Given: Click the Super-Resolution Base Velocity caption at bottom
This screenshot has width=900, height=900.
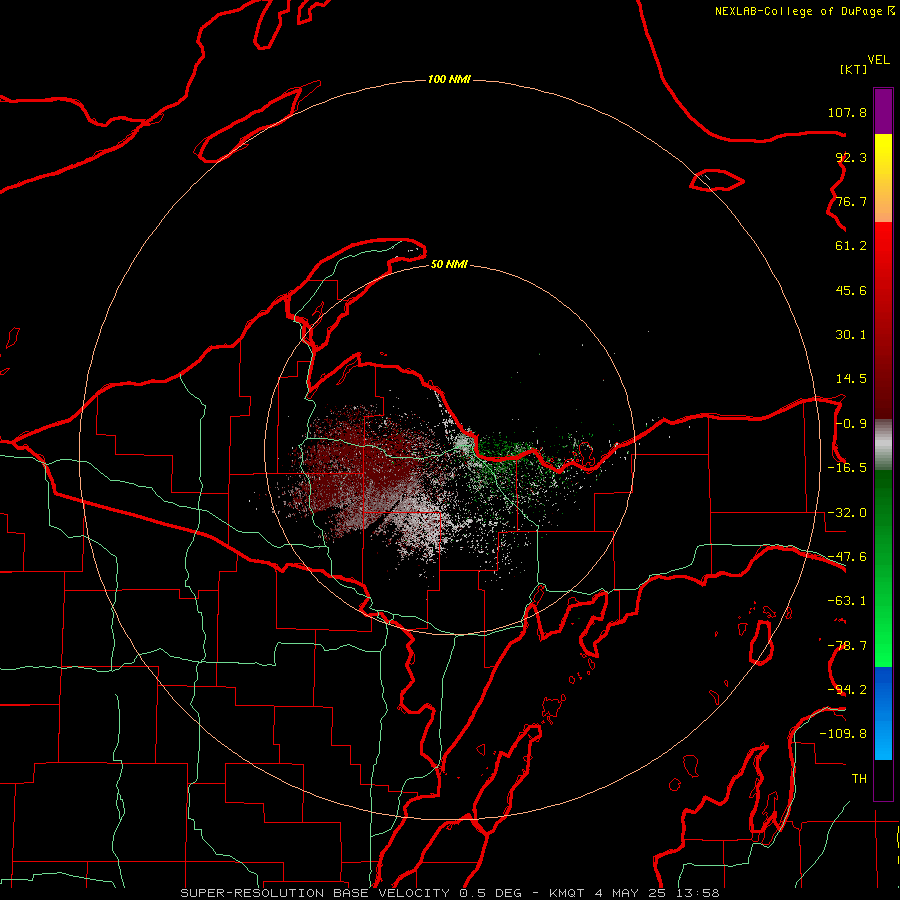Looking at the screenshot, I should pyautogui.click(x=450, y=893).
